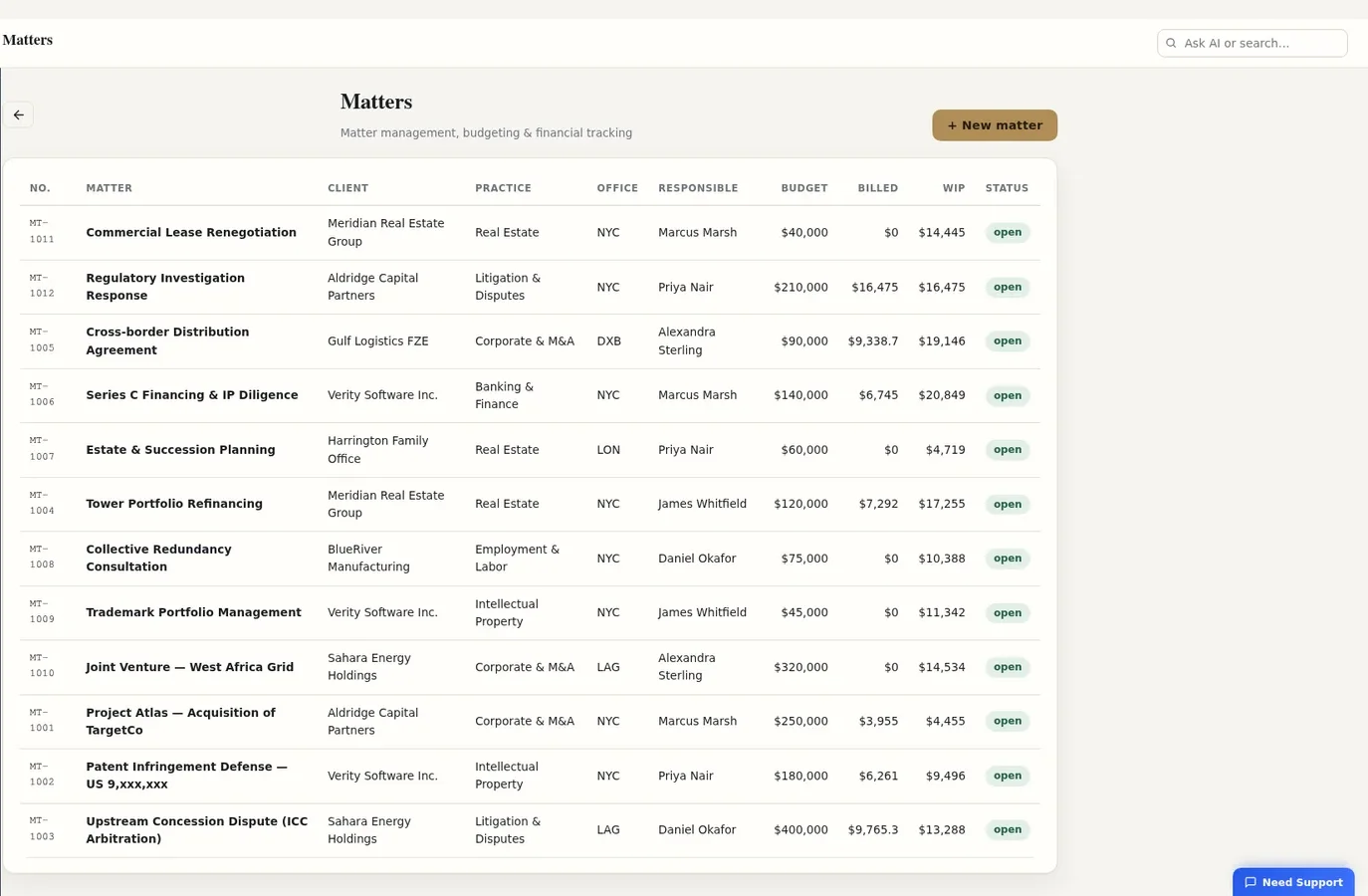Focus the Ask AI or search field
1368x896 pixels.
1252,43
